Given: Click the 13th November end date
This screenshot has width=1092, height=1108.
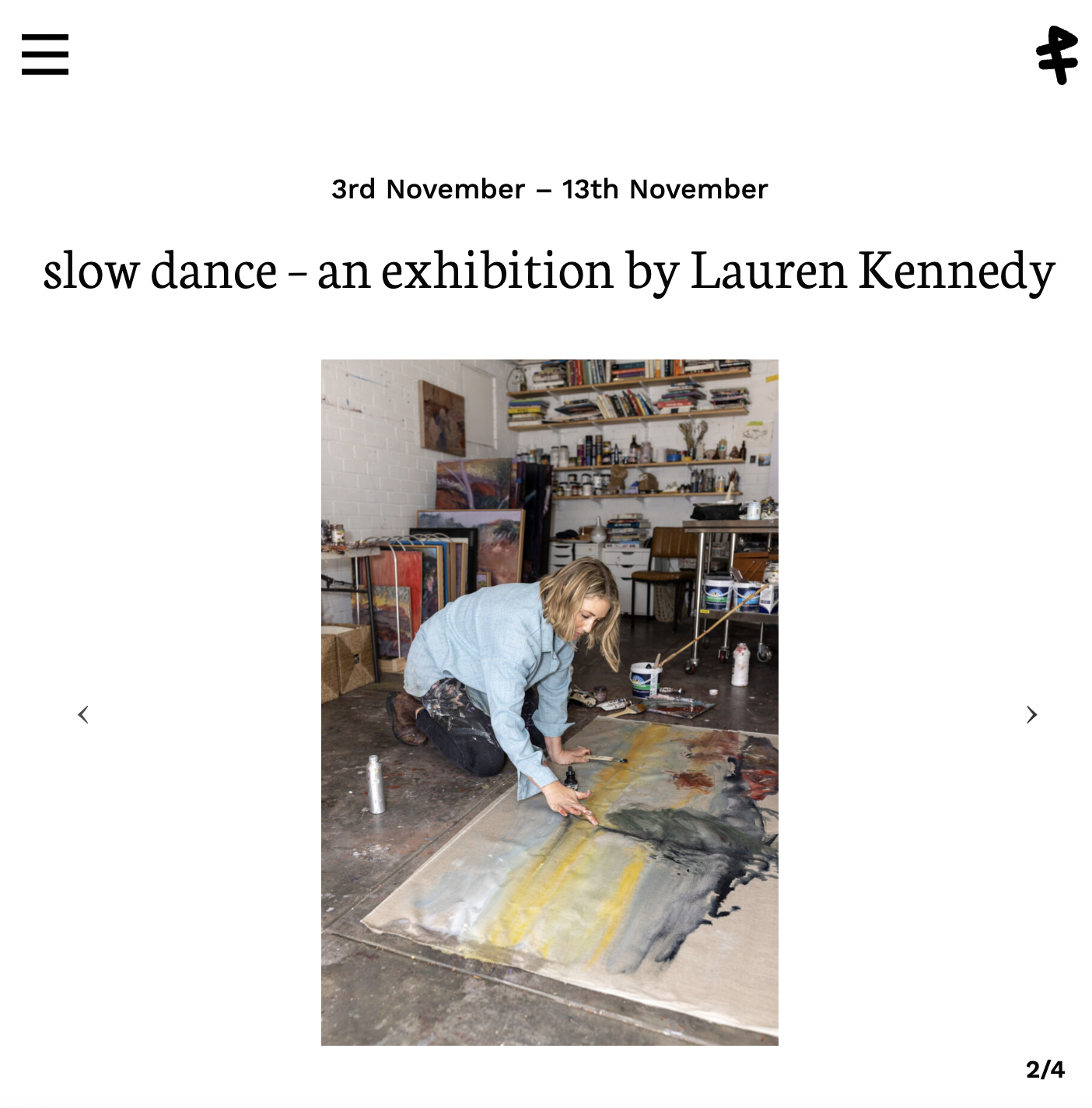Looking at the screenshot, I should [x=665, y=189].
